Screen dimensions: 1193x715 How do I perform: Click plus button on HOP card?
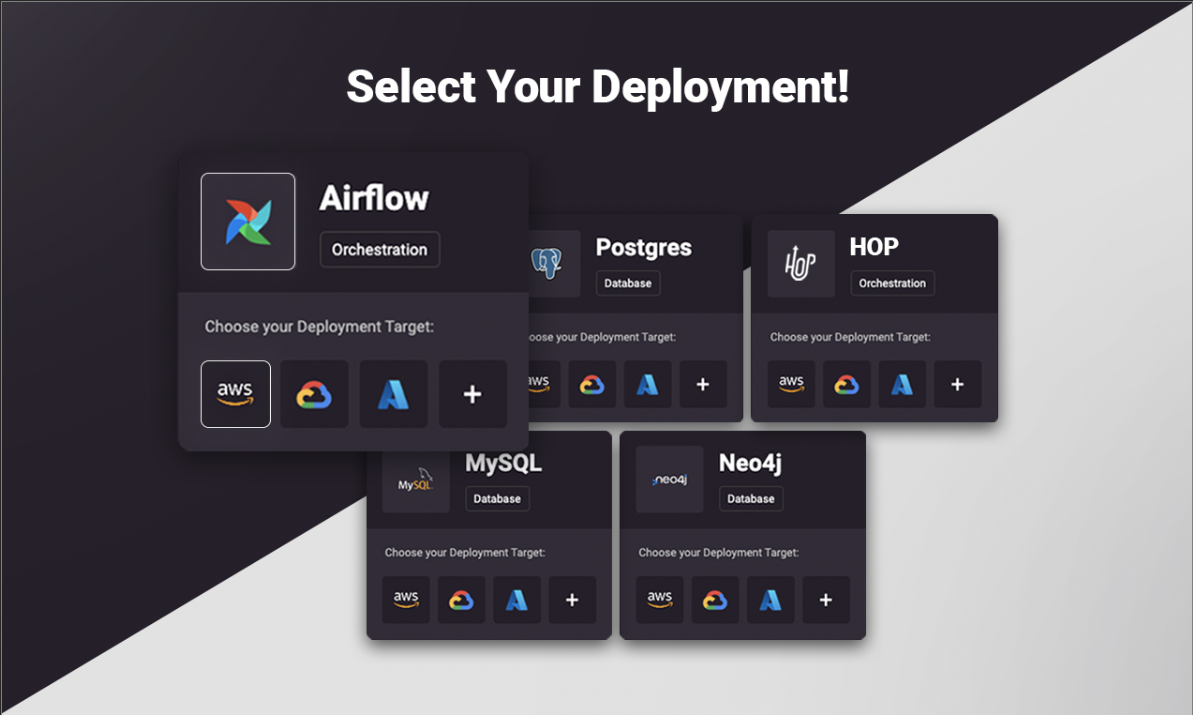957,384
